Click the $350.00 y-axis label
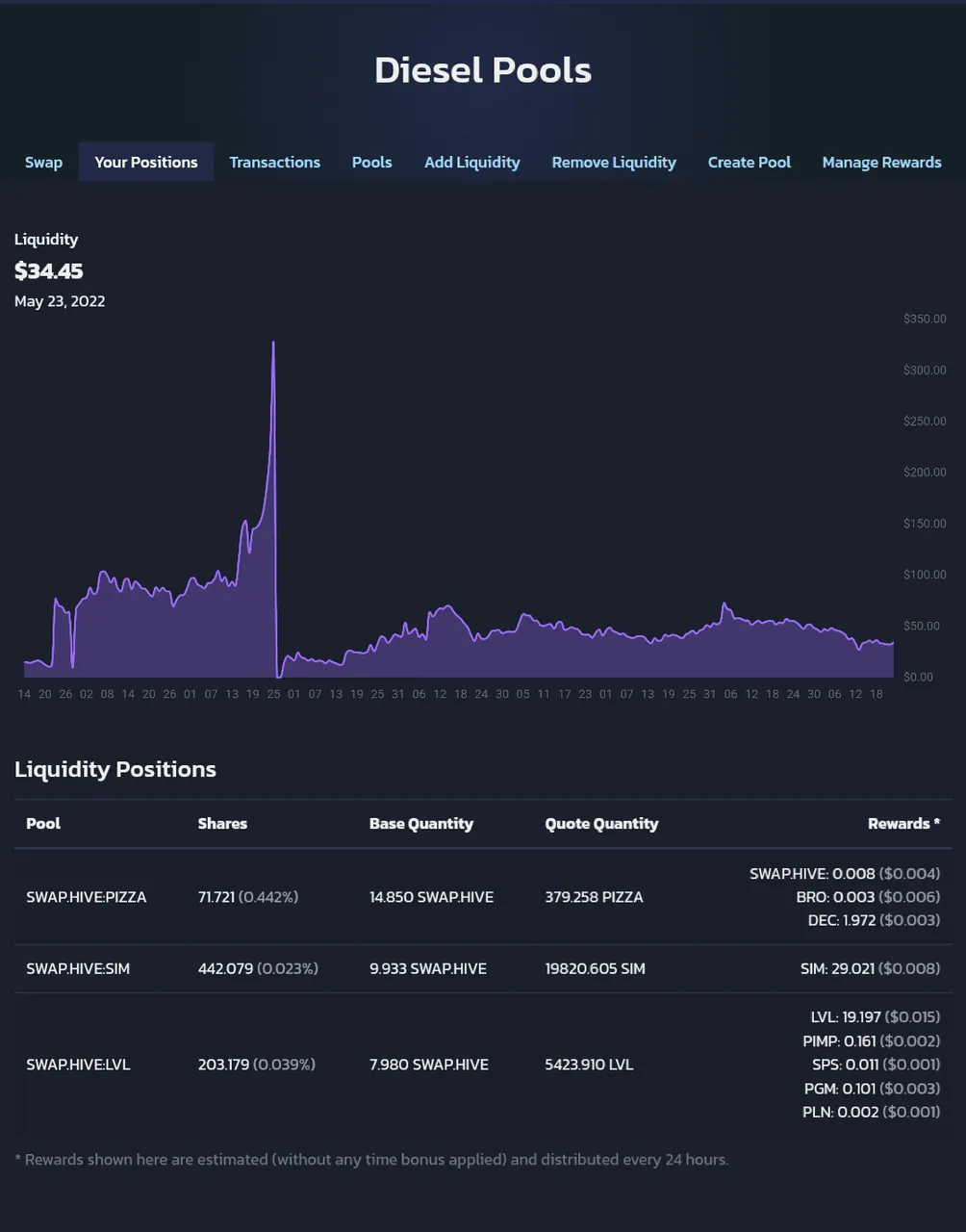Image resolution: width=966 pixels, height=1232 pixels. pyautogui.click(x=925, y=319)
